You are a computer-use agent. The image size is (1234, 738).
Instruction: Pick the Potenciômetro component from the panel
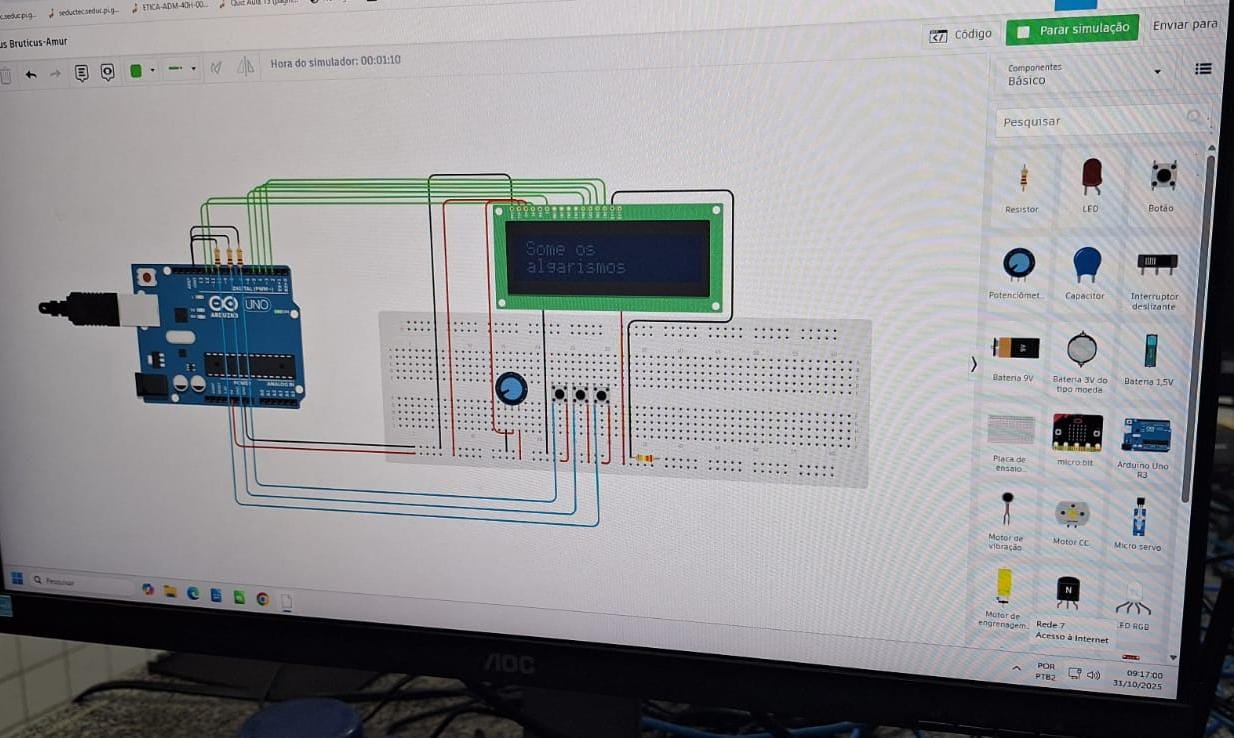(x=1018, y=265)
